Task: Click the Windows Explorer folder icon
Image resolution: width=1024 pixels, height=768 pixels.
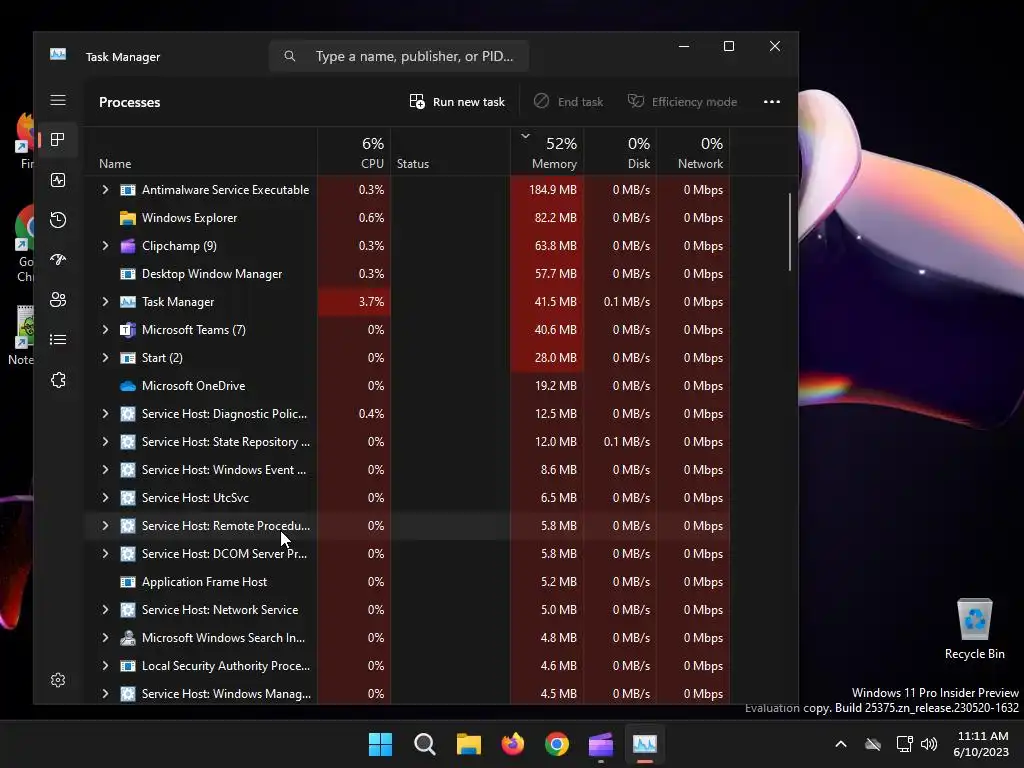Action: (x=128, y=217)
